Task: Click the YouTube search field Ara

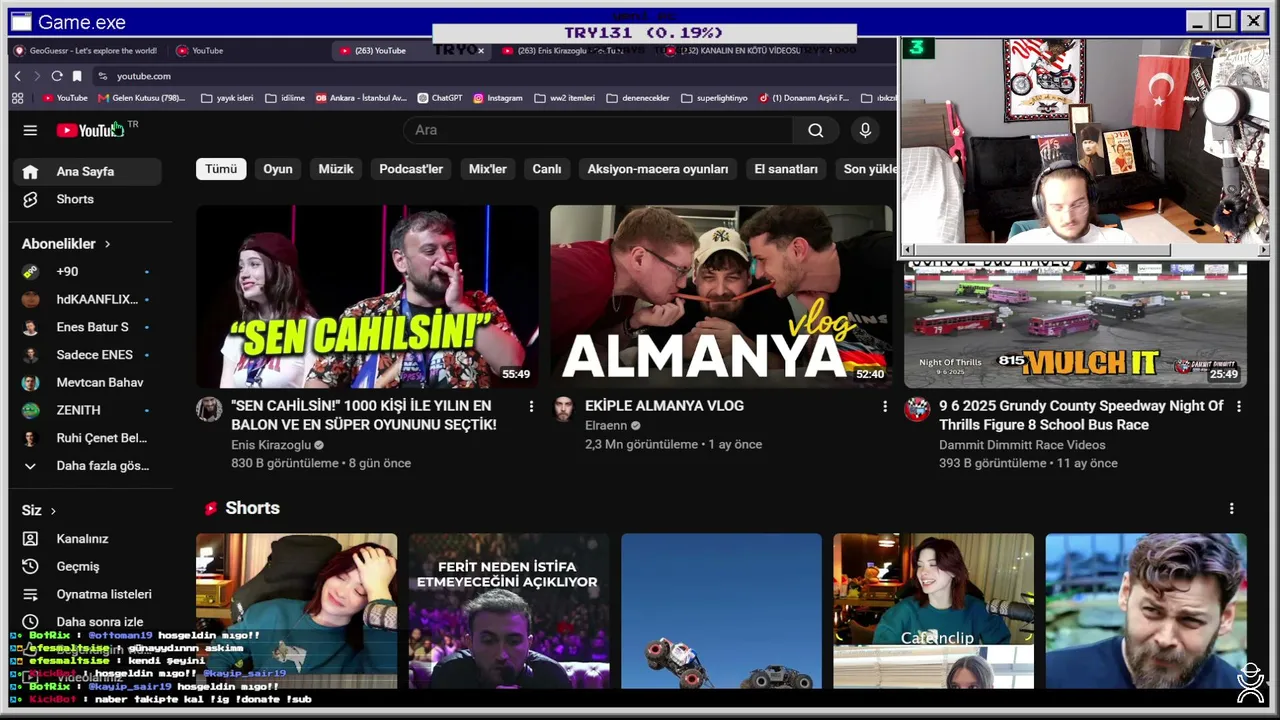Action: [598, 130]
